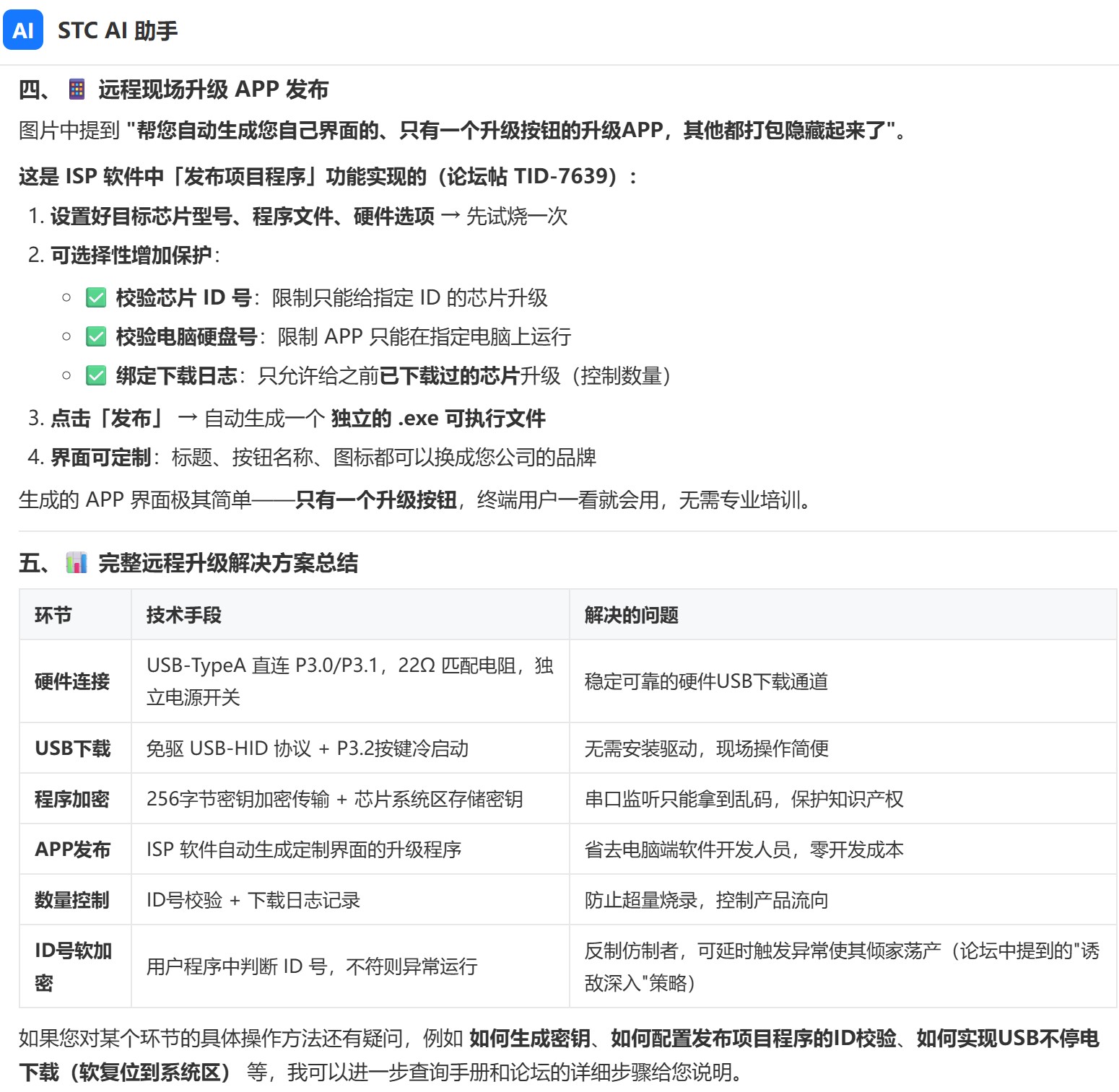Click the phone emoji beside 远程现场升级 heading
1119x1092 pixels.
[77, 89]
